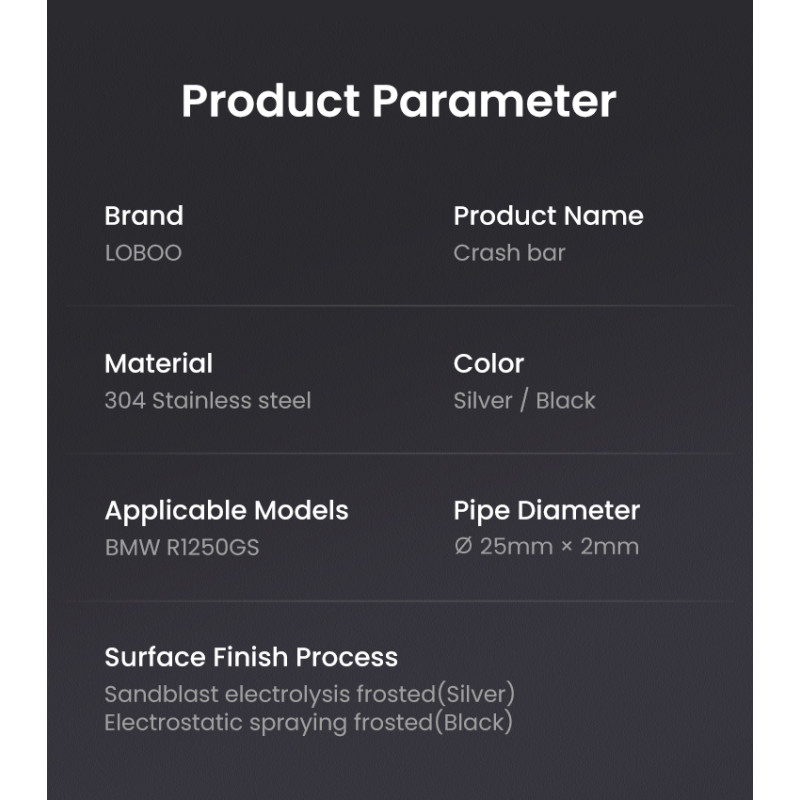Image resolution: width=800 pixels, height=800 pixels.
Task: Click the Crash bar text
Action: point(509,253)
